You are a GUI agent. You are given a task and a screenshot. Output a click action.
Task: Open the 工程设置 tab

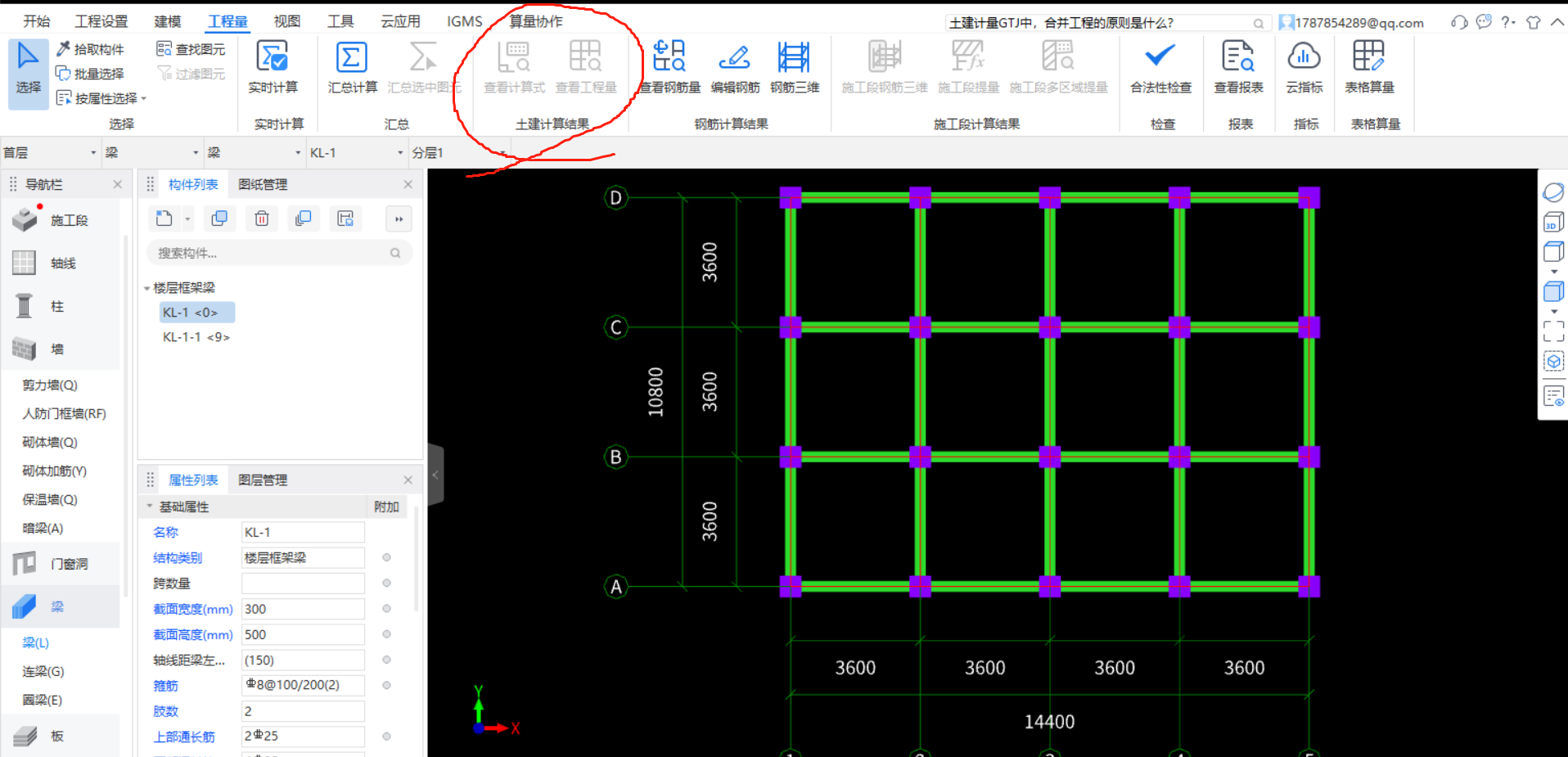pyautogui.click(x=101, y=21)
